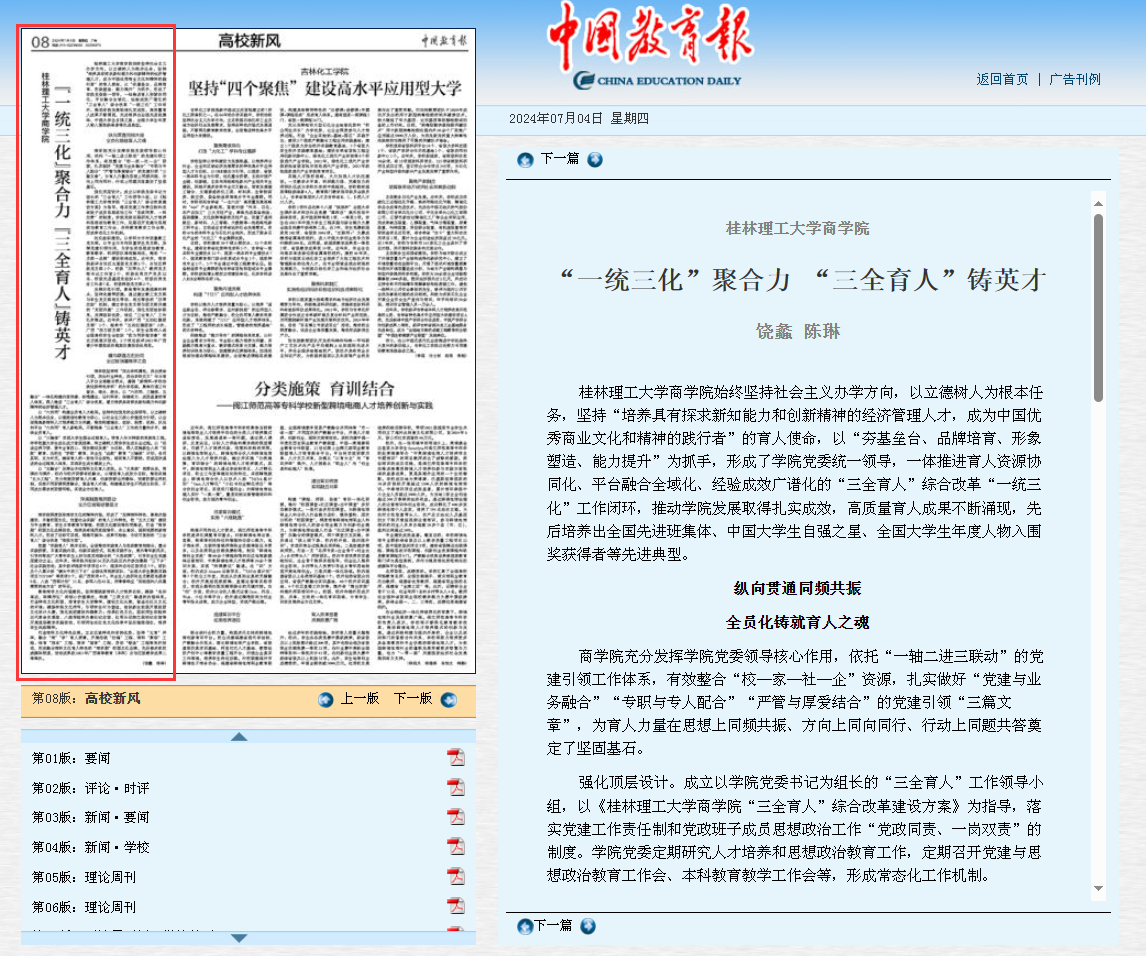Open the PDF icon for 第06版 理论周刊
Viewport: 1146px width, 956px height.
coord(456,907)
